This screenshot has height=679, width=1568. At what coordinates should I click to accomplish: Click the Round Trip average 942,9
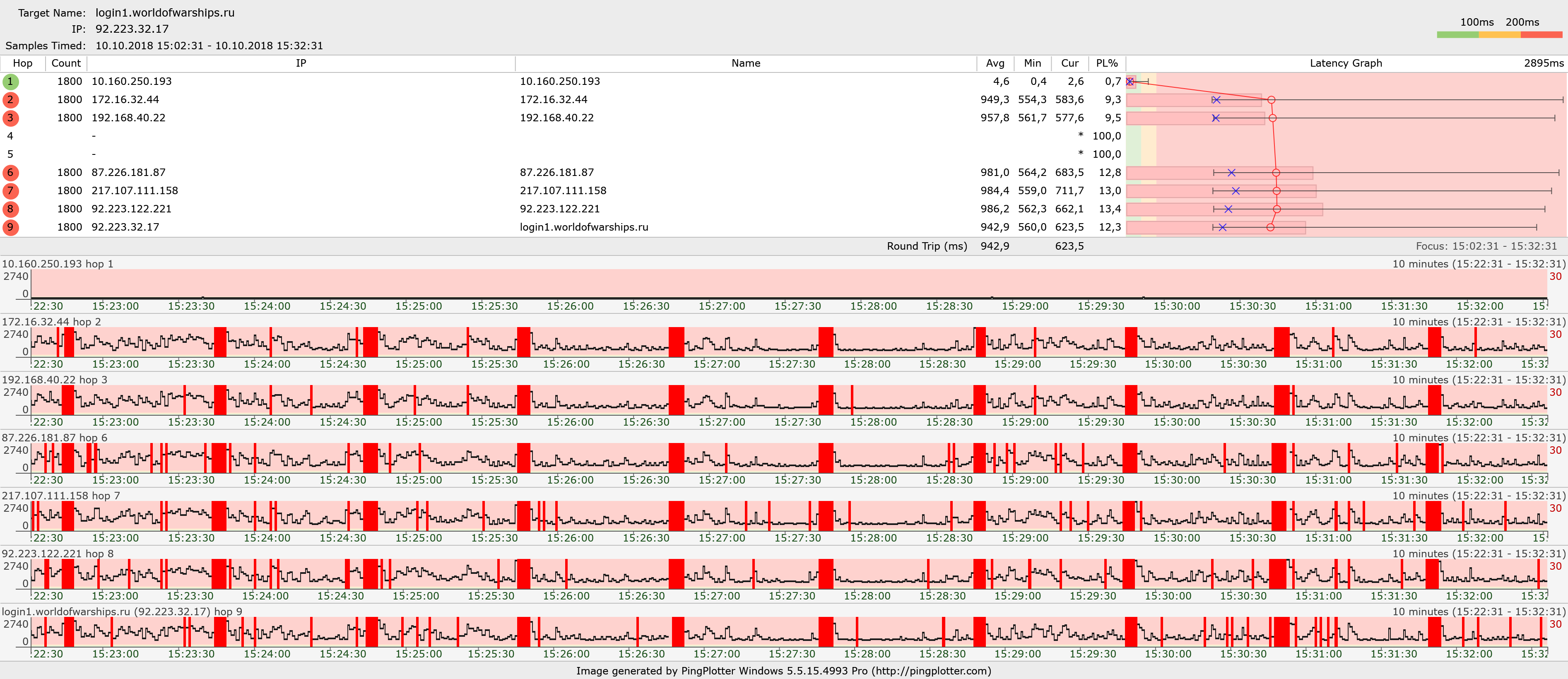pyautogui.click(x=995, y=246)
